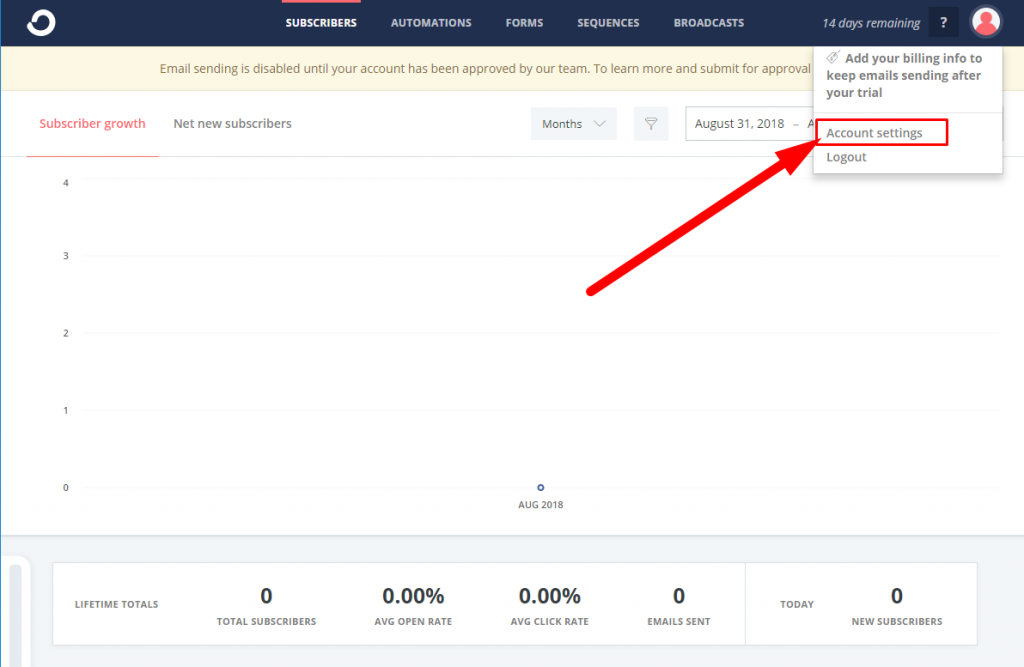Open the help question mark icon
The image size is (1024, 667).
[x=943, y=23]
